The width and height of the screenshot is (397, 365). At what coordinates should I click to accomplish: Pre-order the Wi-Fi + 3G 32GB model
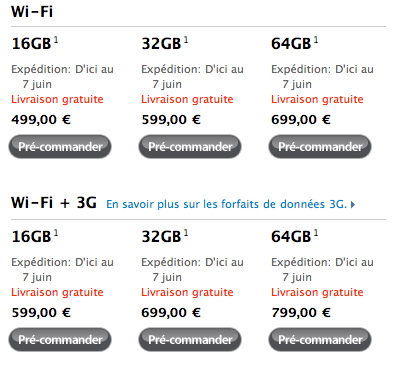click(x=190, y=340)
